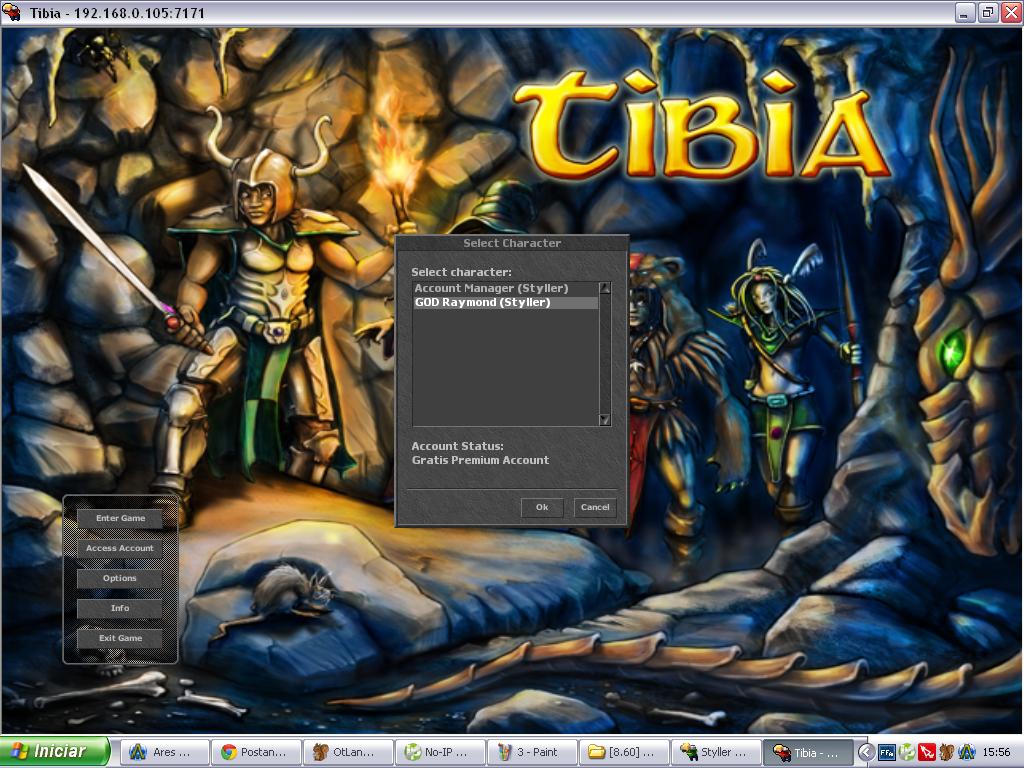Viewport: 1024px width, 768px height.
Task: Click the Tibia title bar icon
Action: tap(12, 12)
